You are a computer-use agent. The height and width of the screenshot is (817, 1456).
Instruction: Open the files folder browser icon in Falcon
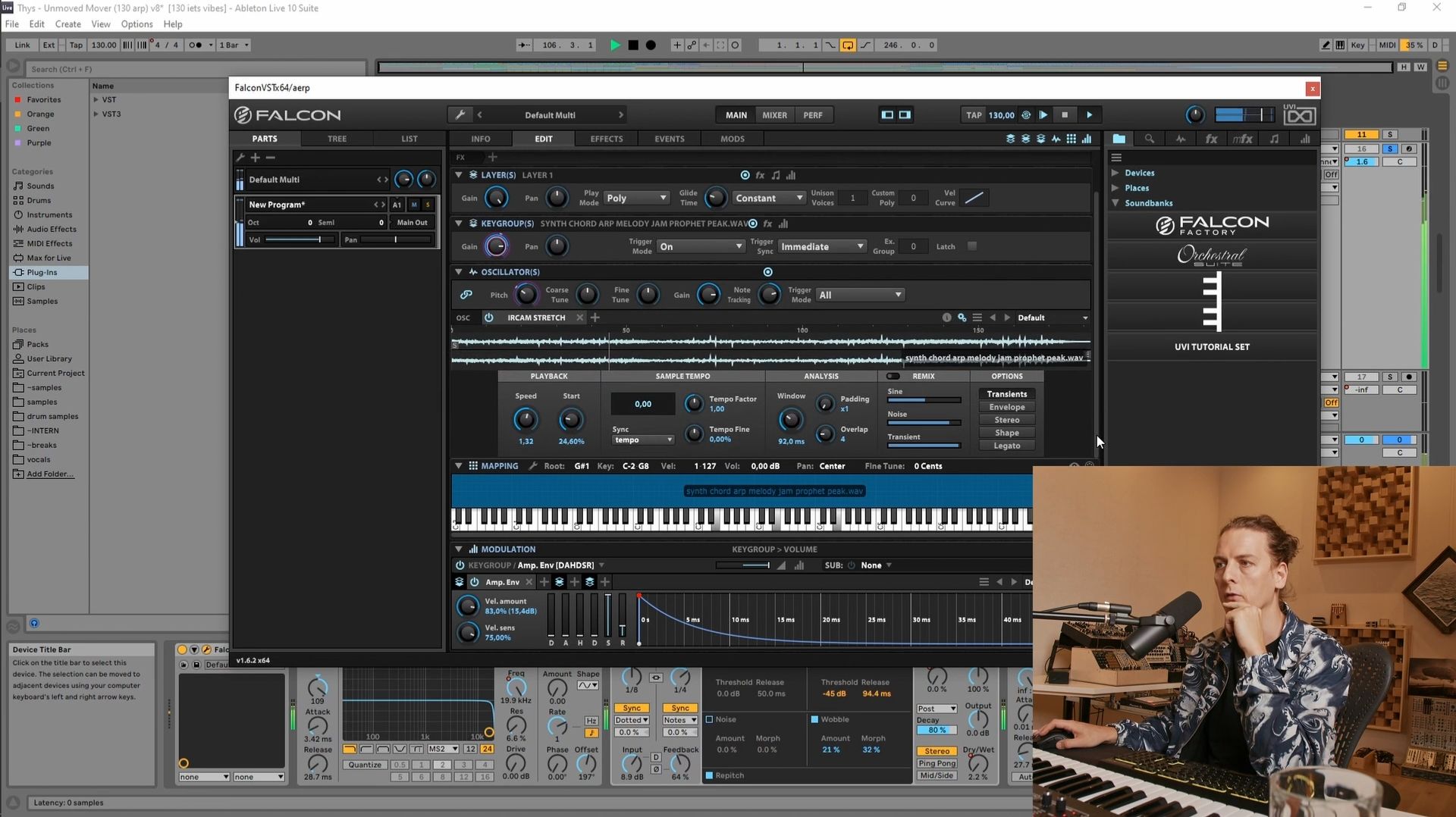1119,139
